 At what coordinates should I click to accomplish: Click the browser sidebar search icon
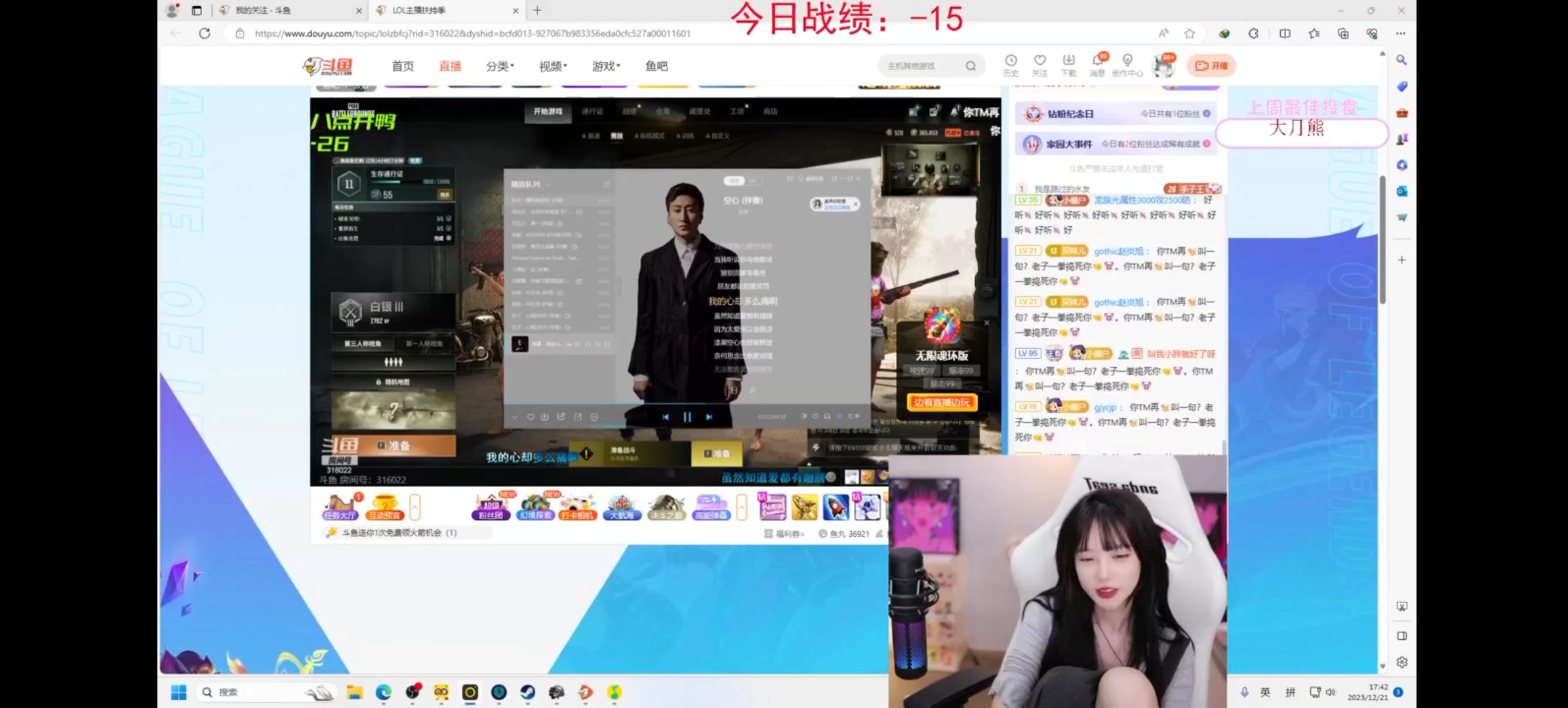coord(1401,60)
